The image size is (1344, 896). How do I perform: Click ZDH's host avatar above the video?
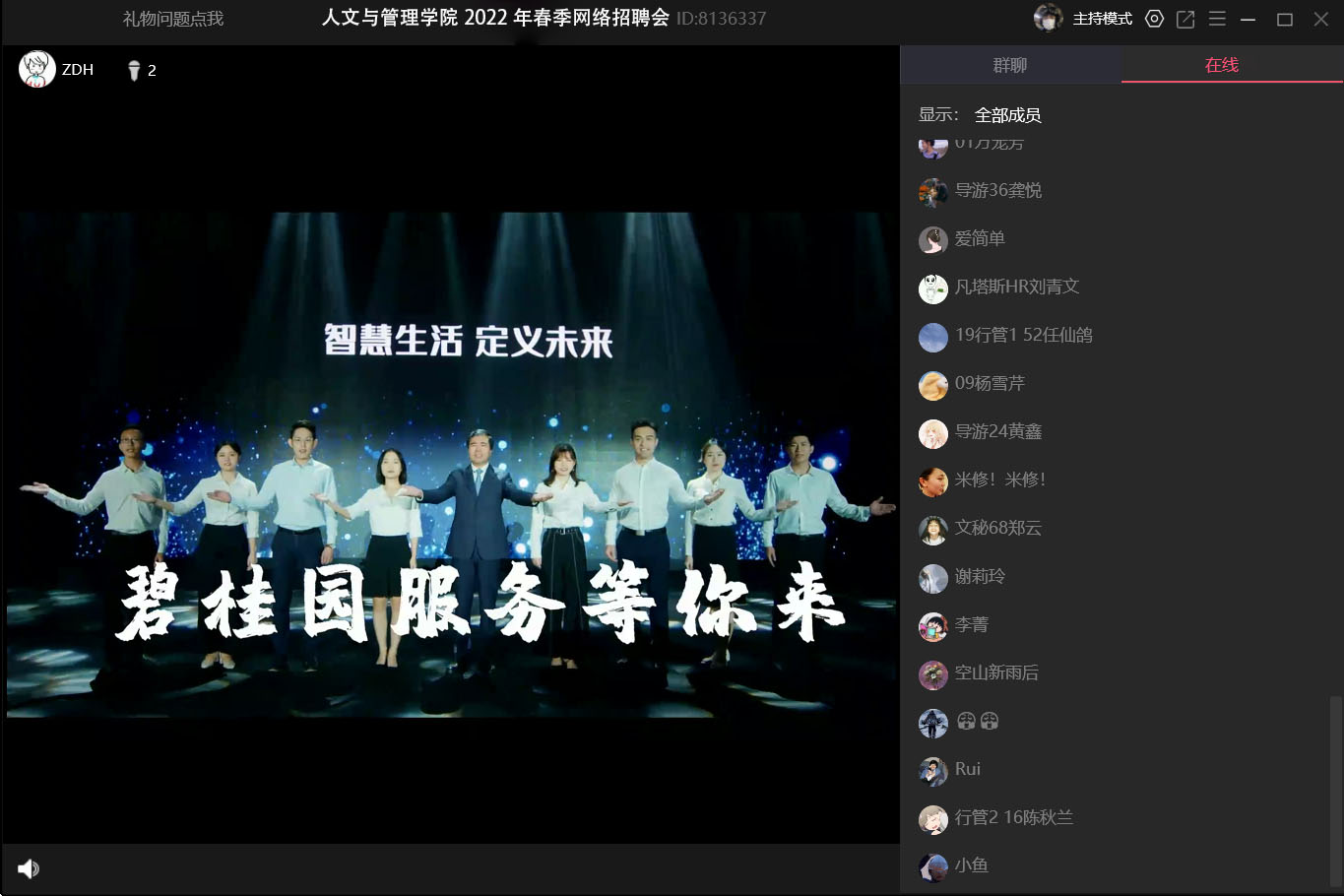pyautogui.click(x=37, y=70)
